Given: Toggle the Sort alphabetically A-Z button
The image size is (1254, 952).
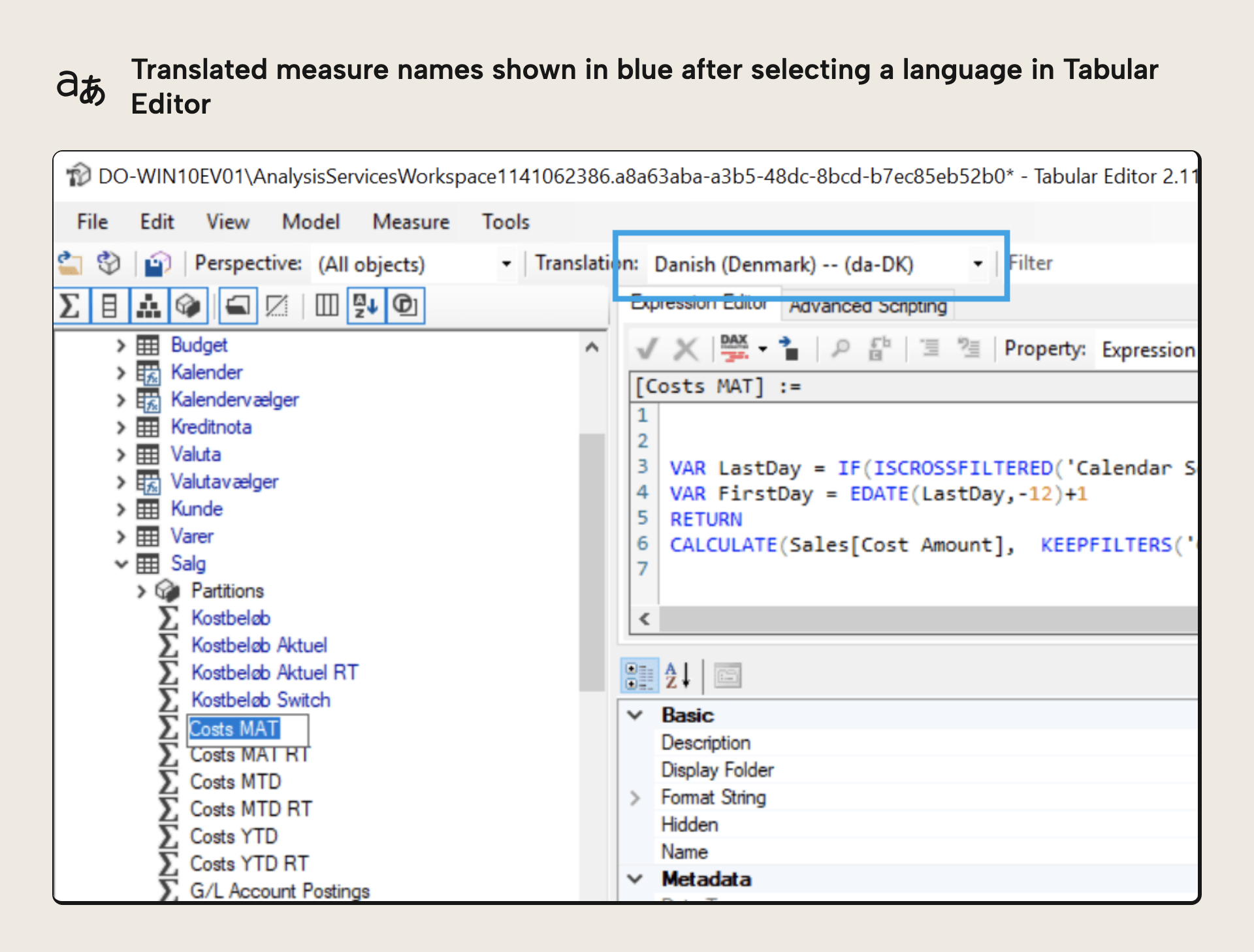Looking at the screenshot, I should [366, 306].
